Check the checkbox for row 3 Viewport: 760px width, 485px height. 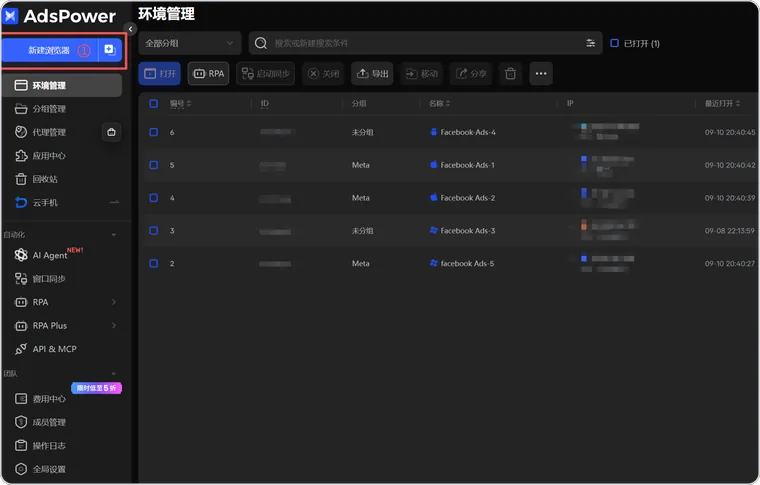(x=154, y=231)
